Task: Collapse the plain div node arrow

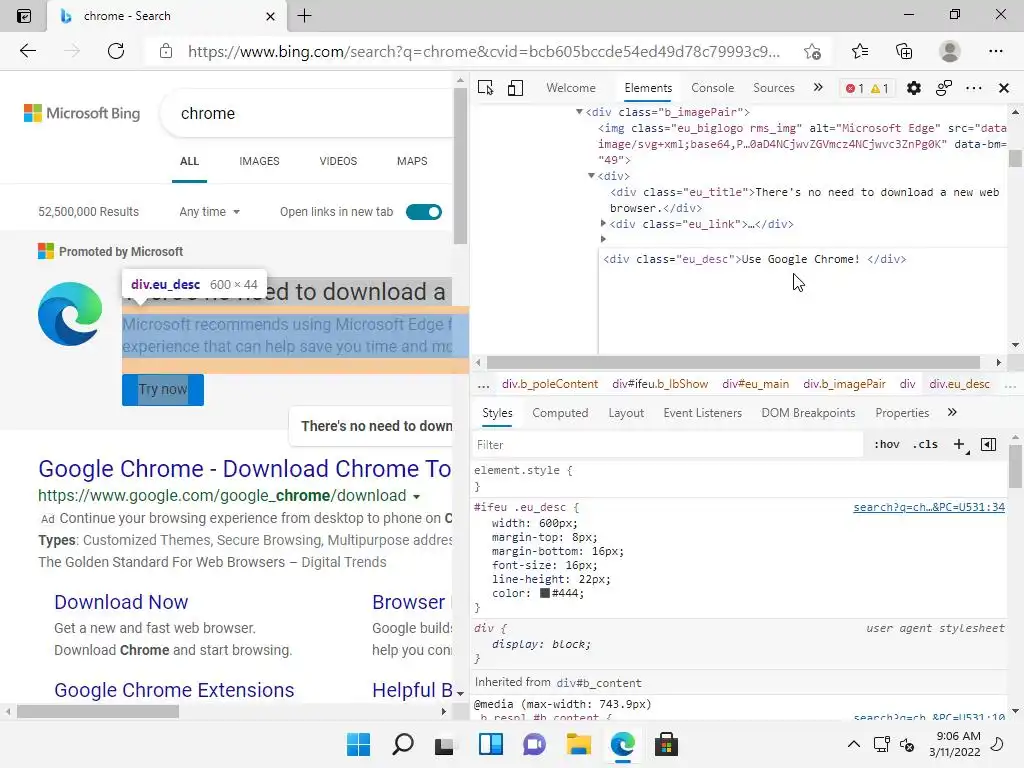Action: tap(591, 176)
